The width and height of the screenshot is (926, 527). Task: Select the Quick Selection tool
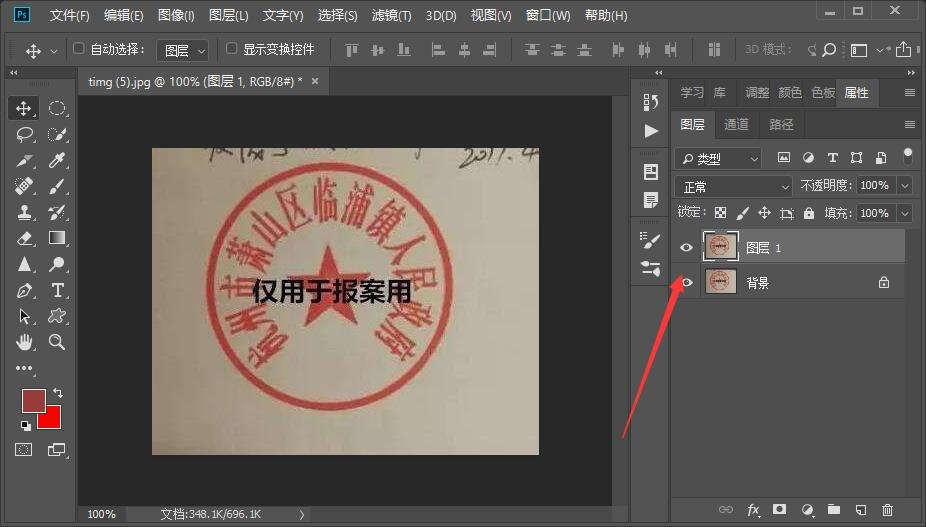pos(57,135)
